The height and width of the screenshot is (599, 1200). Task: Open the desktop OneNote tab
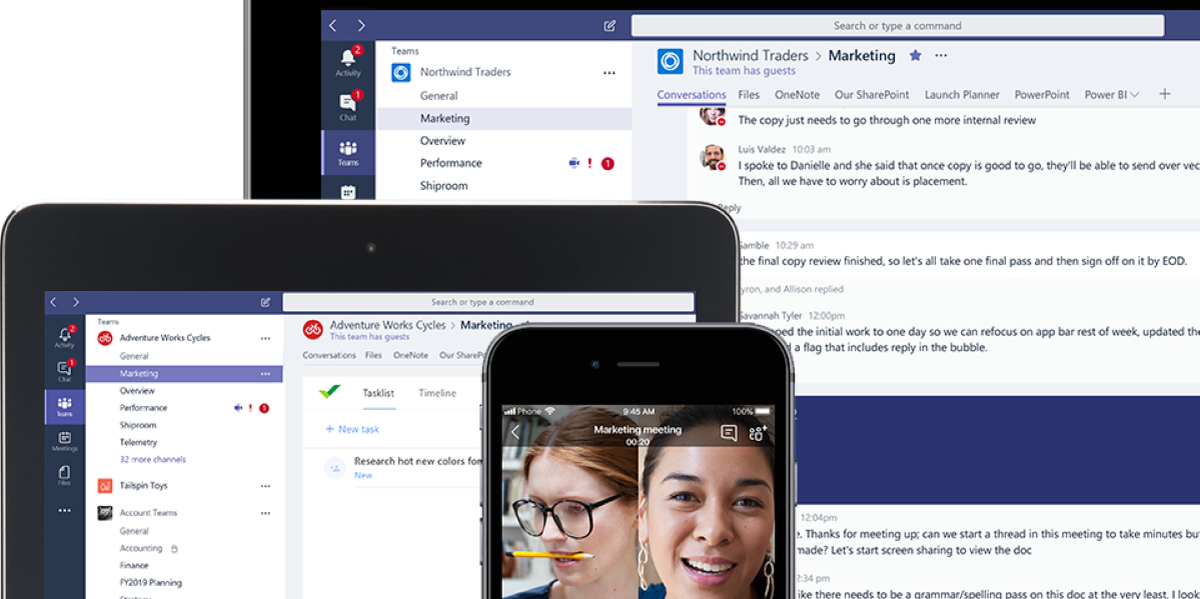point(797,95)
